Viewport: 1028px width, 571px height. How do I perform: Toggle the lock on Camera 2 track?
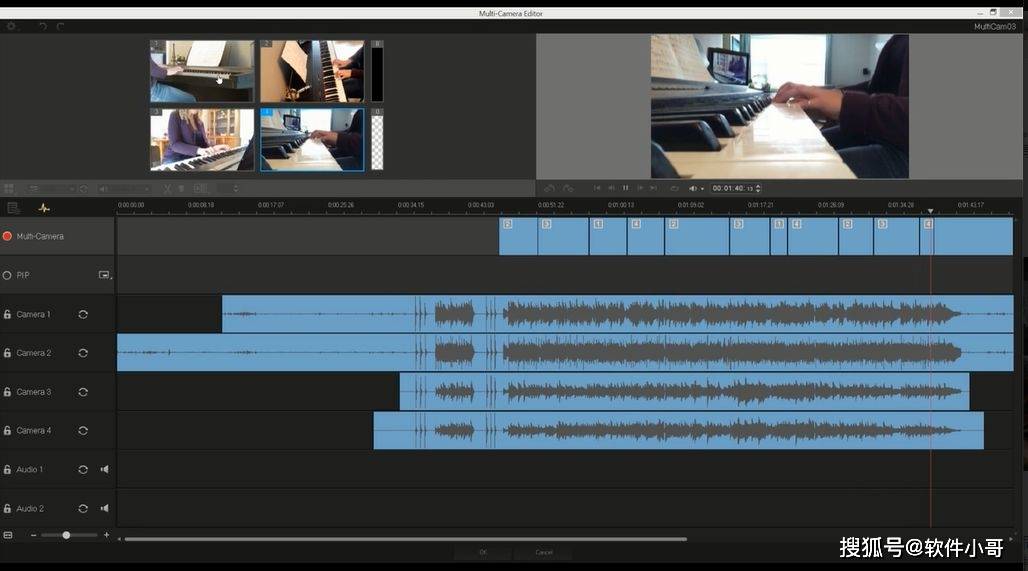pyautogui.click(x=7, y=353)
